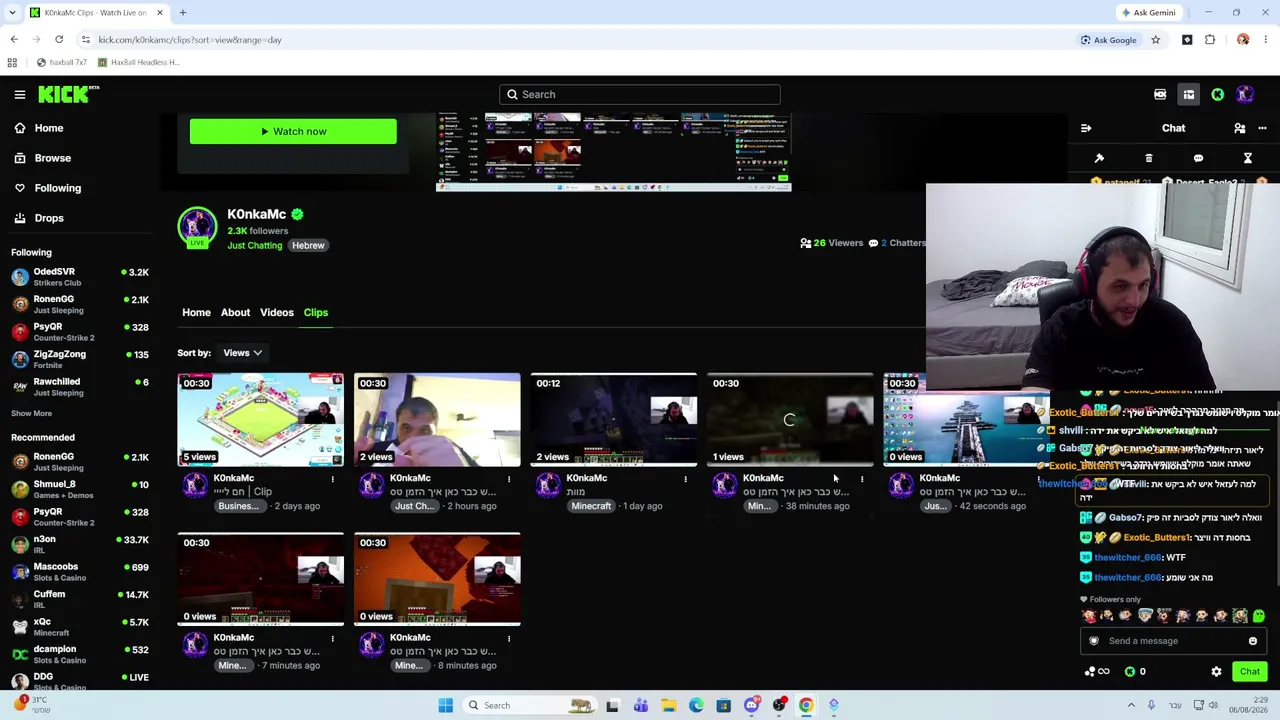
Task: Click the creator dashboard camera icon in header
Action: click(1160, 94)
